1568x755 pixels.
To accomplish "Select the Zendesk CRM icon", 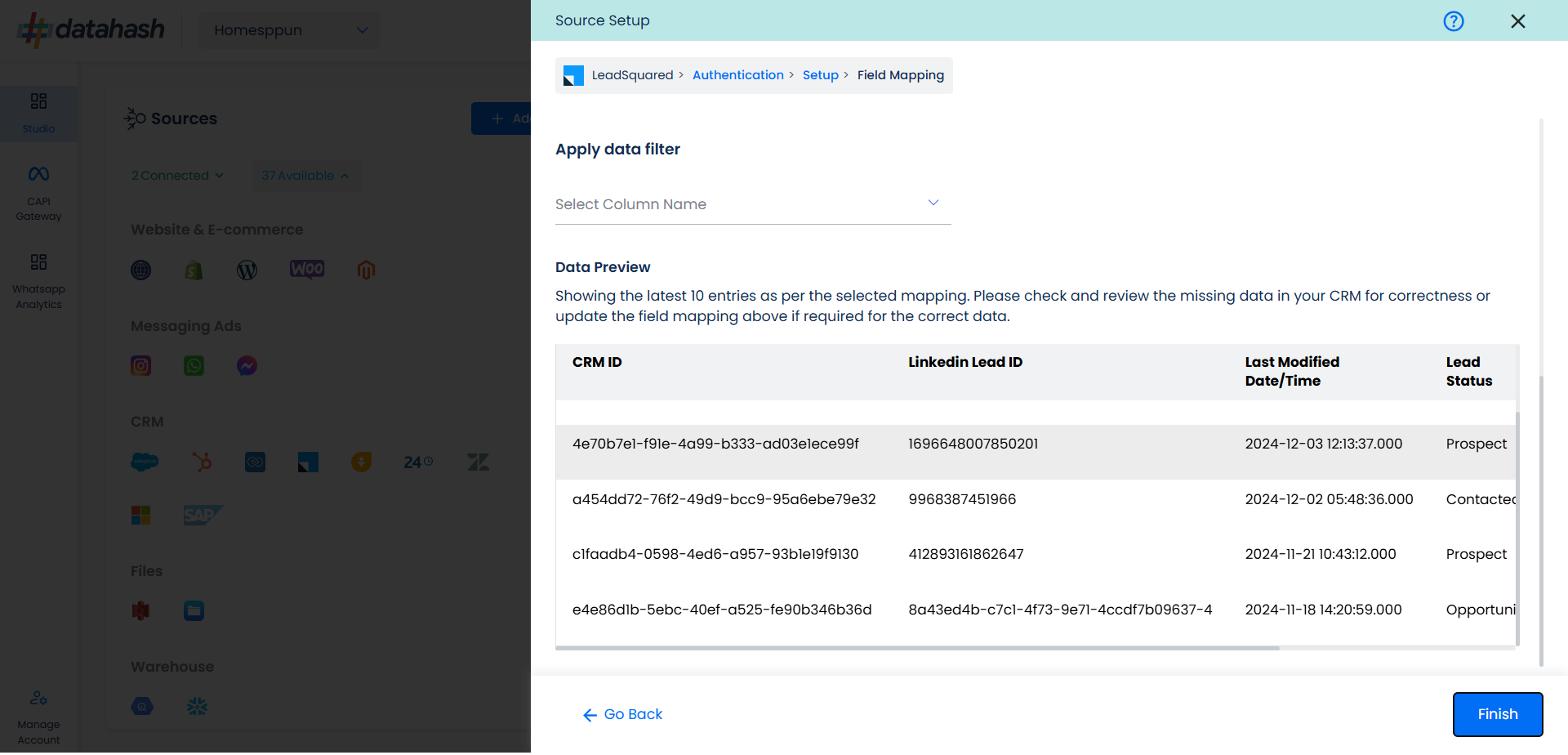I will pyautogui.click(x=478, y=462).
